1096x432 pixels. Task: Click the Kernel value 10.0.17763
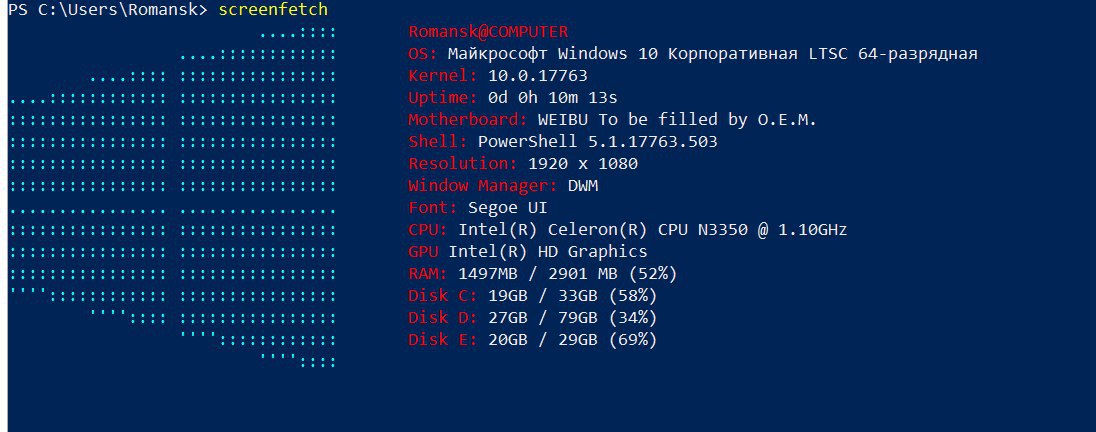538,75
